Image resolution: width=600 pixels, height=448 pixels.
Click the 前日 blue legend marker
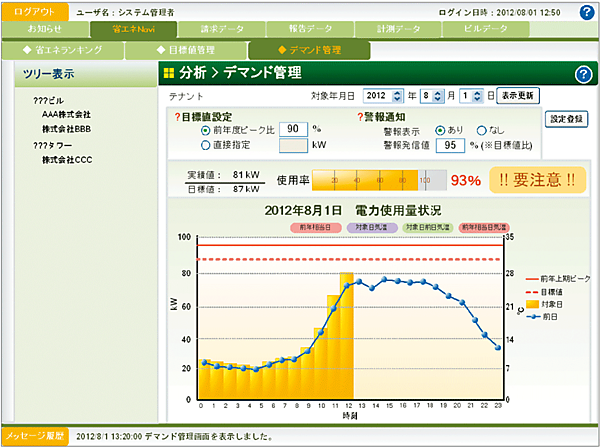pyautogui.click(x=533, y=317)
